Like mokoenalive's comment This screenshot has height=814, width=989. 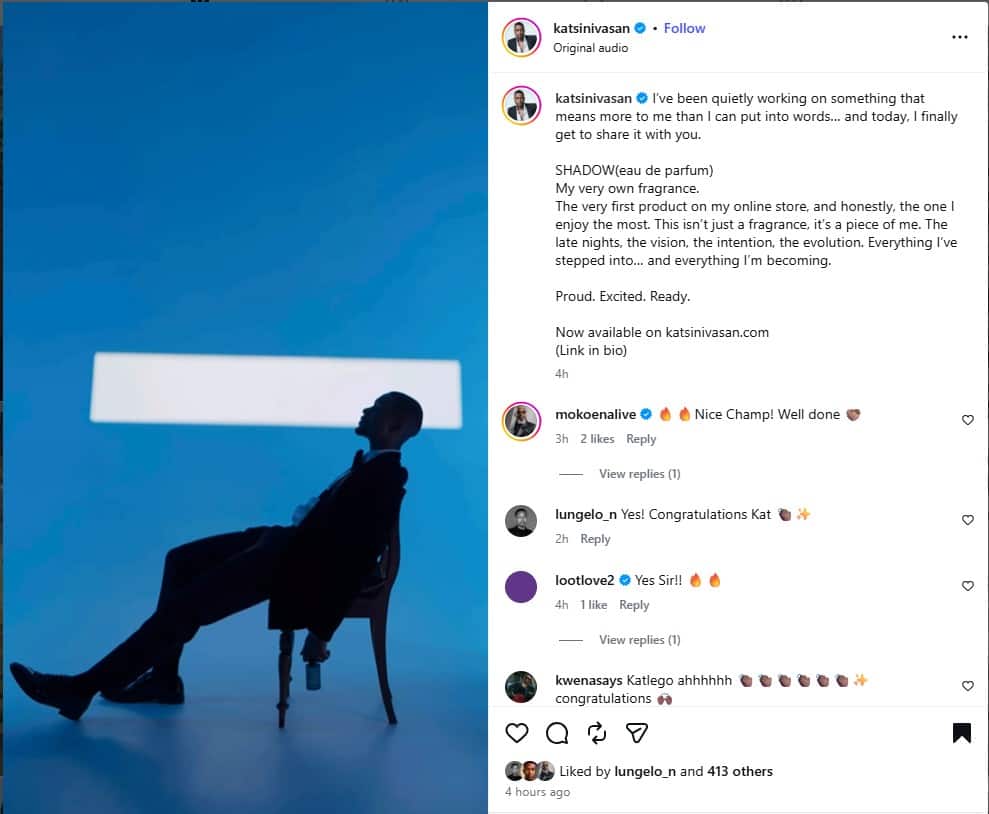coord(967,420)
